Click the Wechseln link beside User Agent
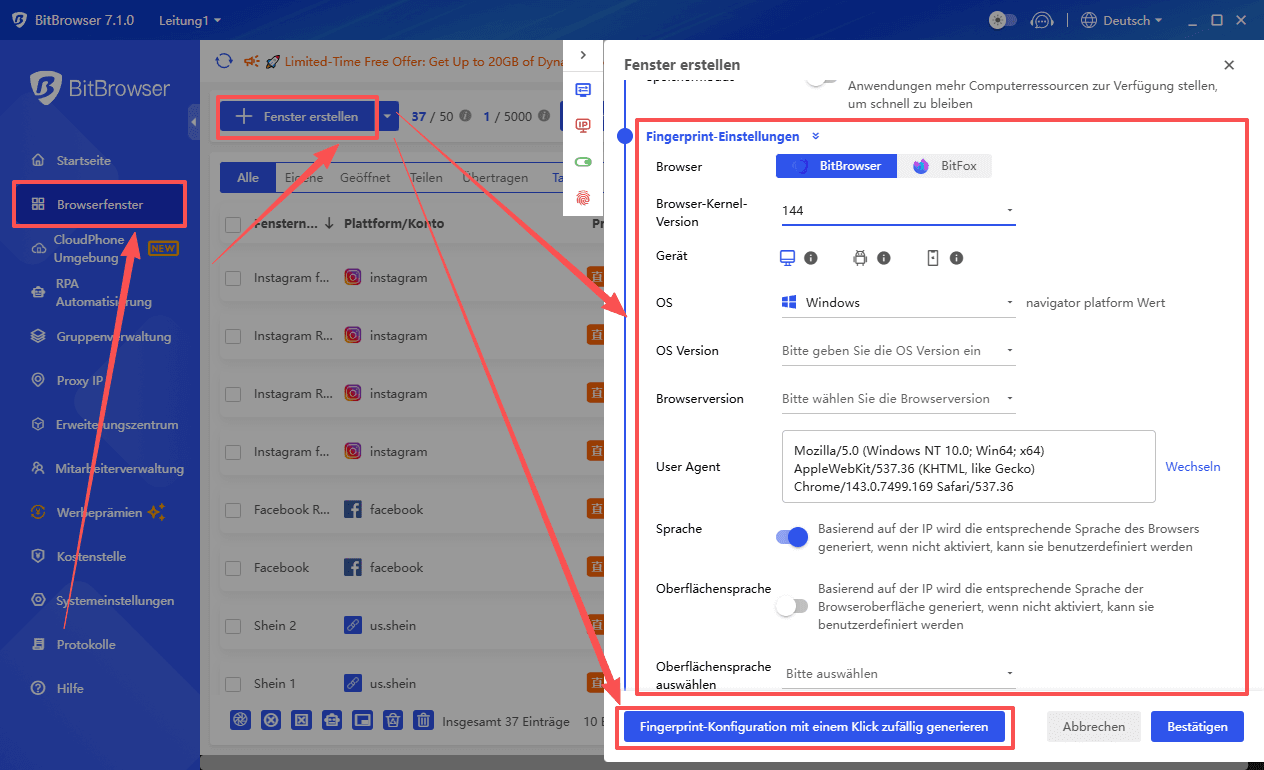 (x=1192, y=466)
